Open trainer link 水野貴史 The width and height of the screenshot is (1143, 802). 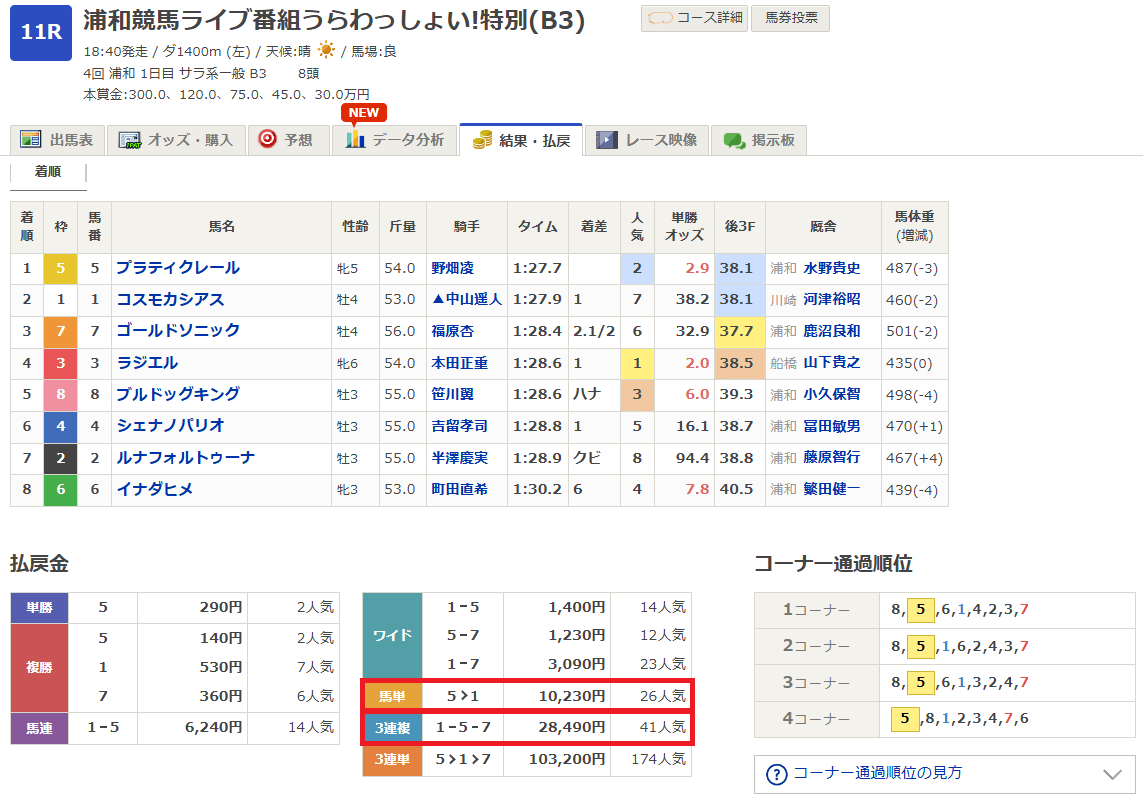[831, 269]
